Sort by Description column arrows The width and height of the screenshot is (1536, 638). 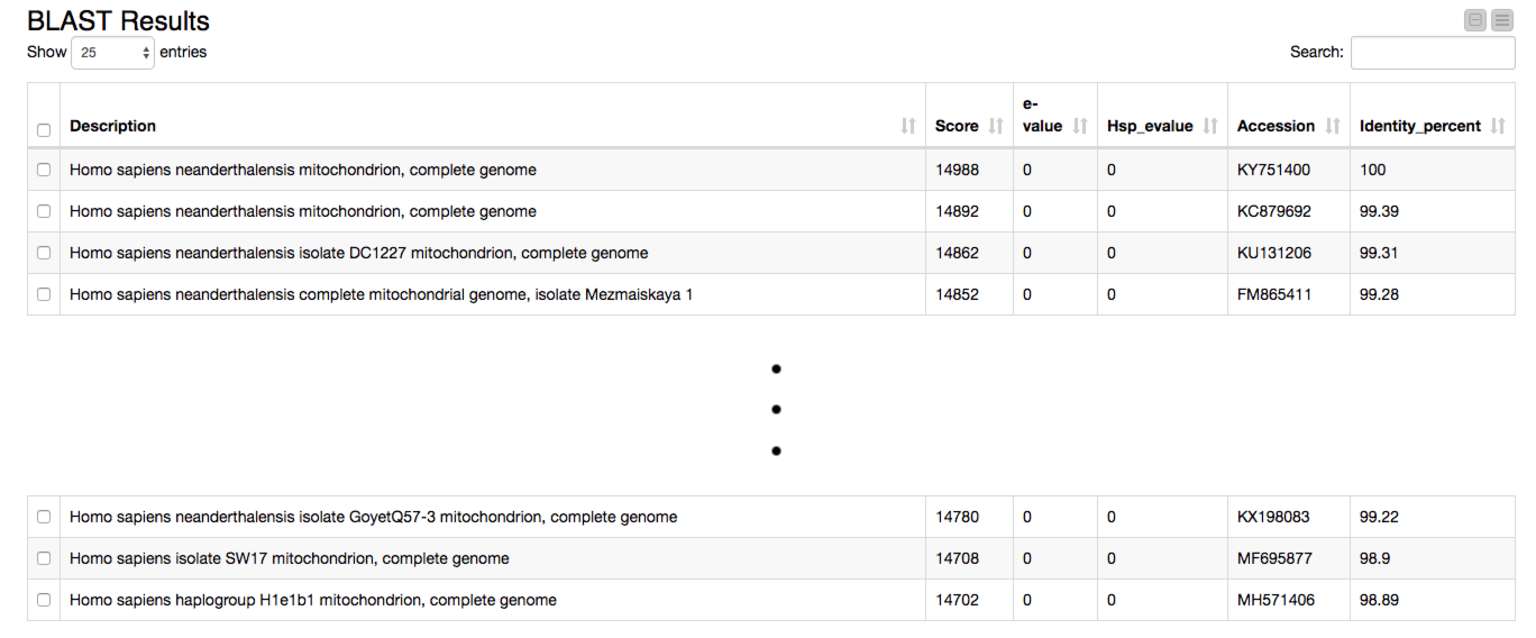point(908,126)
